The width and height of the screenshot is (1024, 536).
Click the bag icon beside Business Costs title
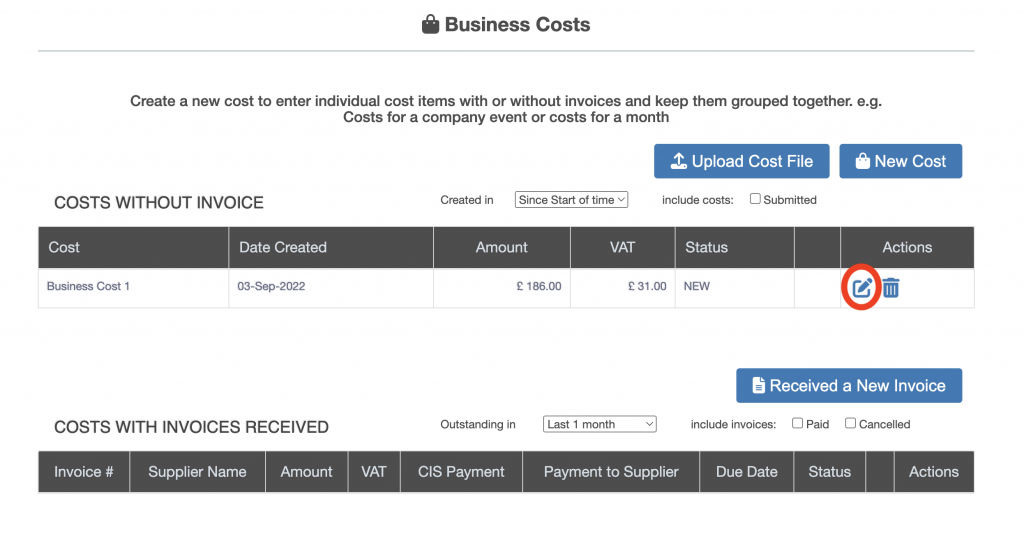(x=430, y=25)
